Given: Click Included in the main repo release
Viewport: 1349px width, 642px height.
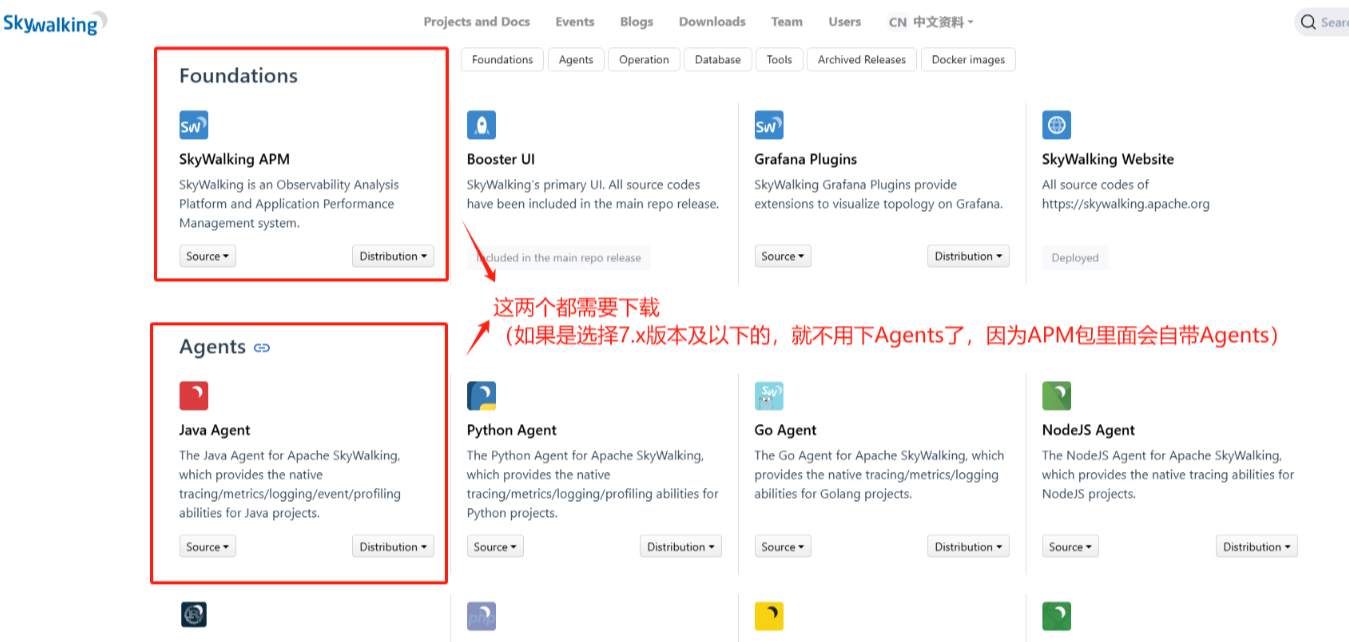Looking at the screenshot, I should (559, 258).
